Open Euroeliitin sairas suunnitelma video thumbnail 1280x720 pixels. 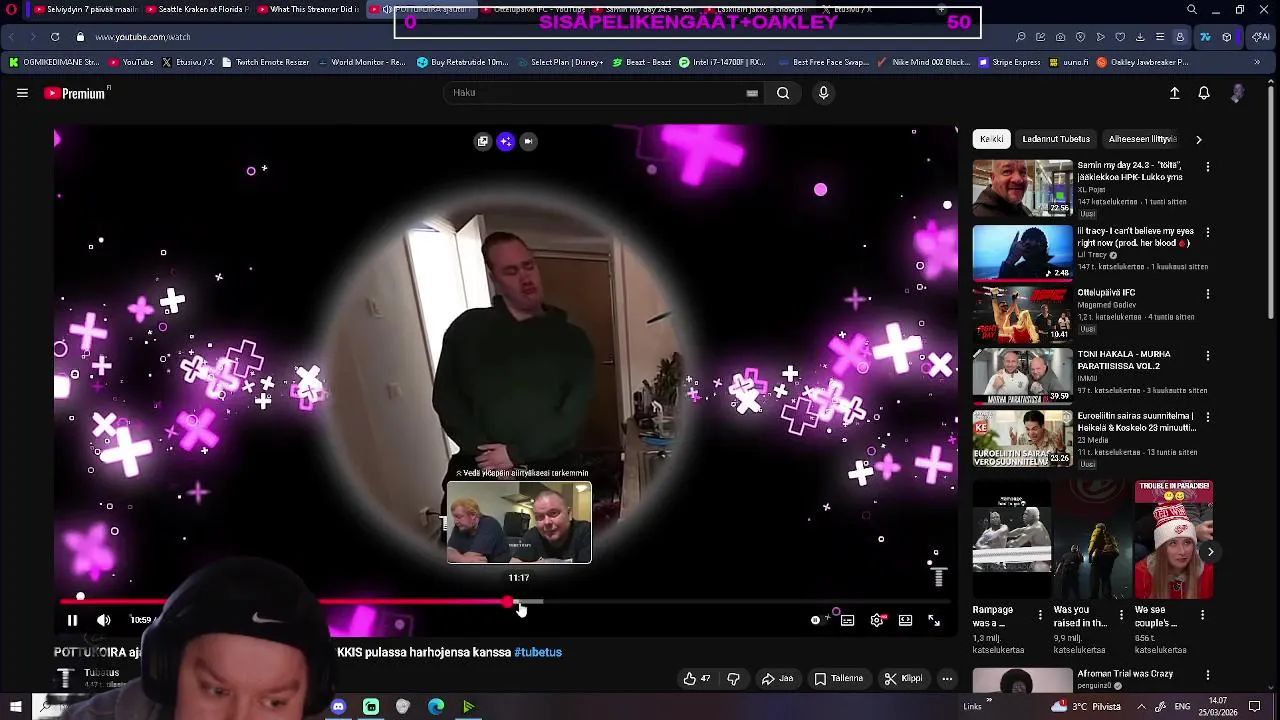[x=1022, y=438]
